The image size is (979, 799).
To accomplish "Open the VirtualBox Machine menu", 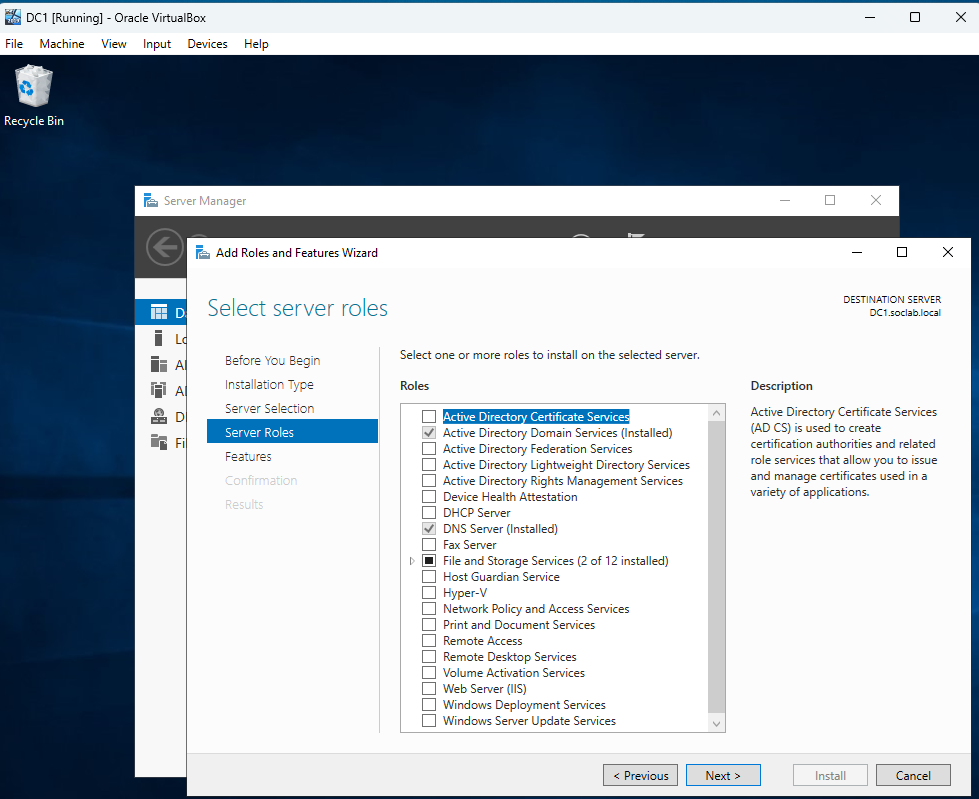I will [62, 44].
